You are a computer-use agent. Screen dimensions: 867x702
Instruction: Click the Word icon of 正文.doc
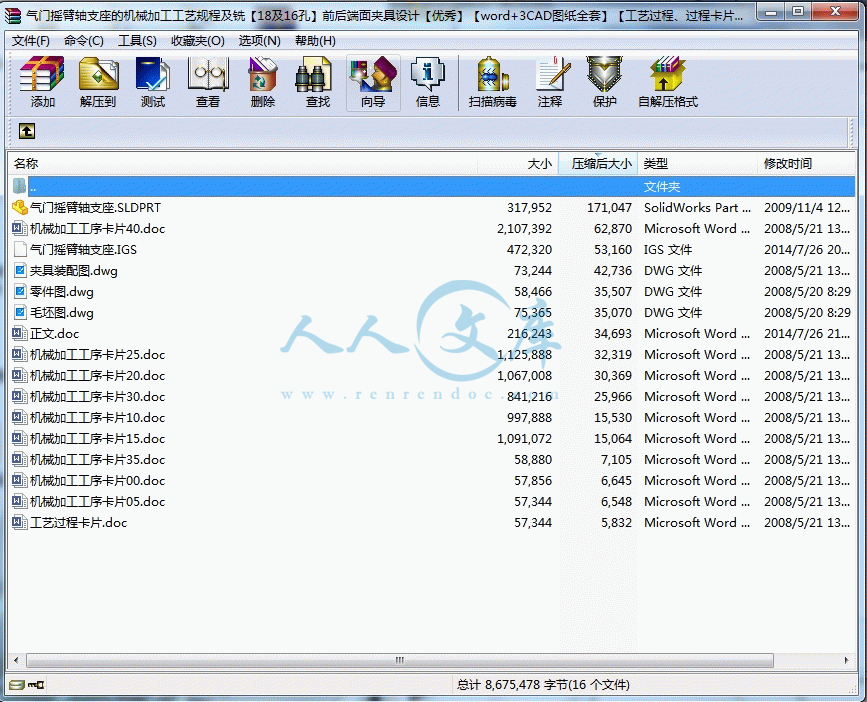click(20, 333)
